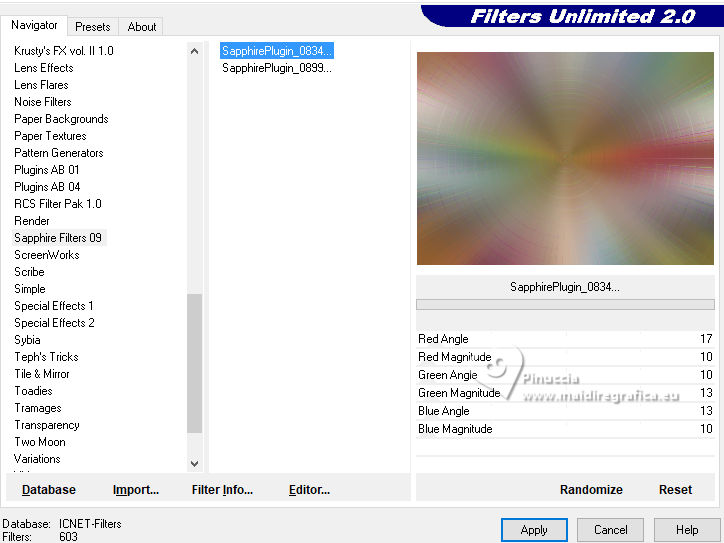Switch to the Navigator tab
724x543 pixels.
tap(34, 25)
